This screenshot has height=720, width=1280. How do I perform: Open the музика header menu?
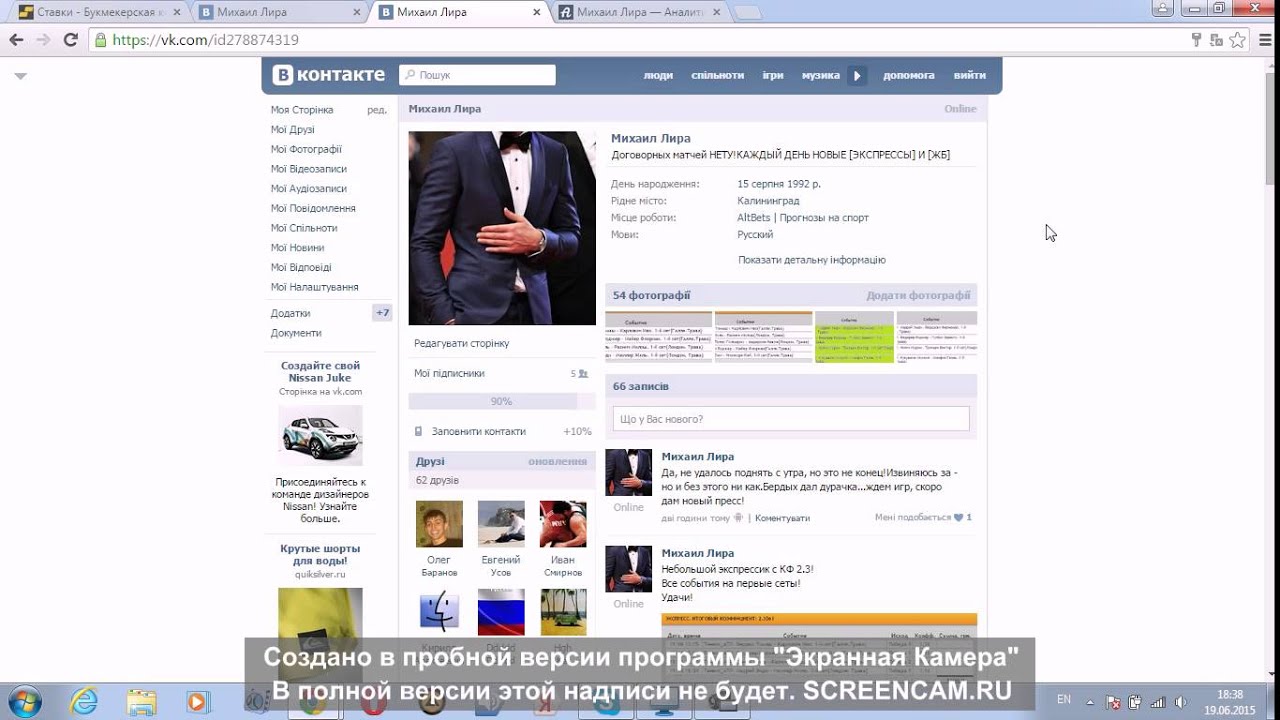820,75
